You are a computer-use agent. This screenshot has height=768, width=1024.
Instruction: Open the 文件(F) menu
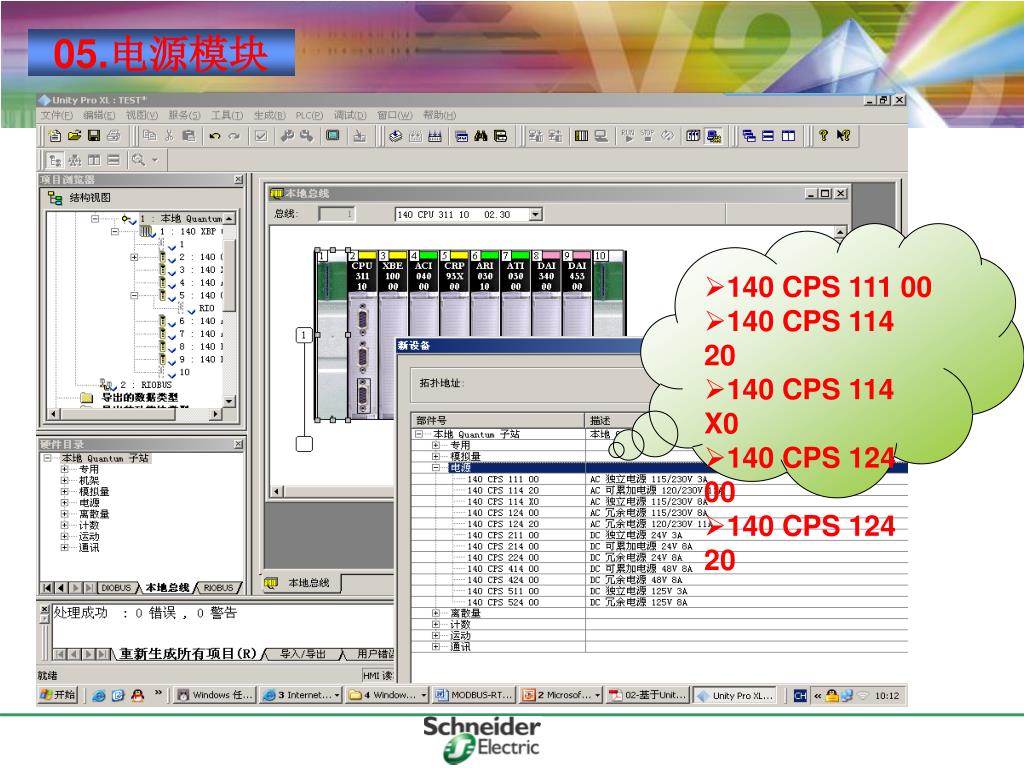click(57, 115)
